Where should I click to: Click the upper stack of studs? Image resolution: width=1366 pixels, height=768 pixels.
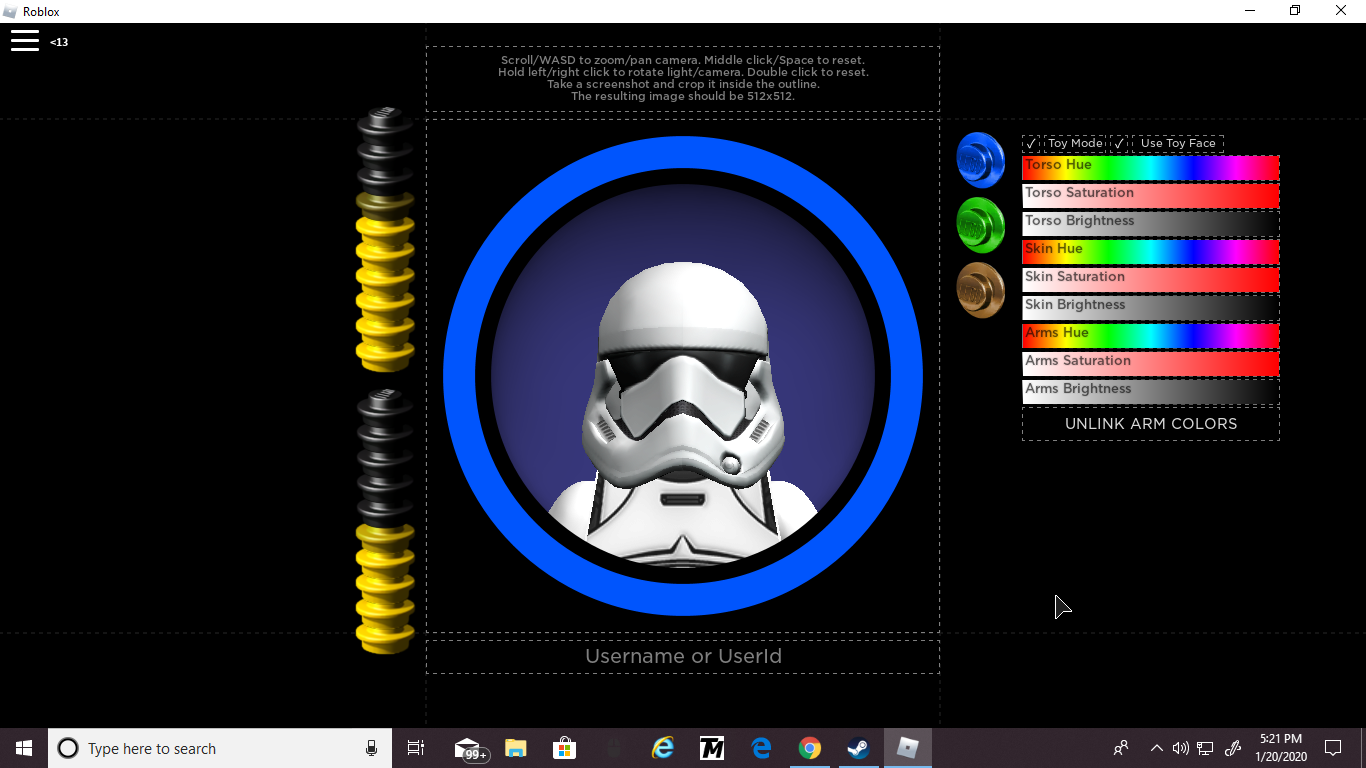tap(386, 240)
